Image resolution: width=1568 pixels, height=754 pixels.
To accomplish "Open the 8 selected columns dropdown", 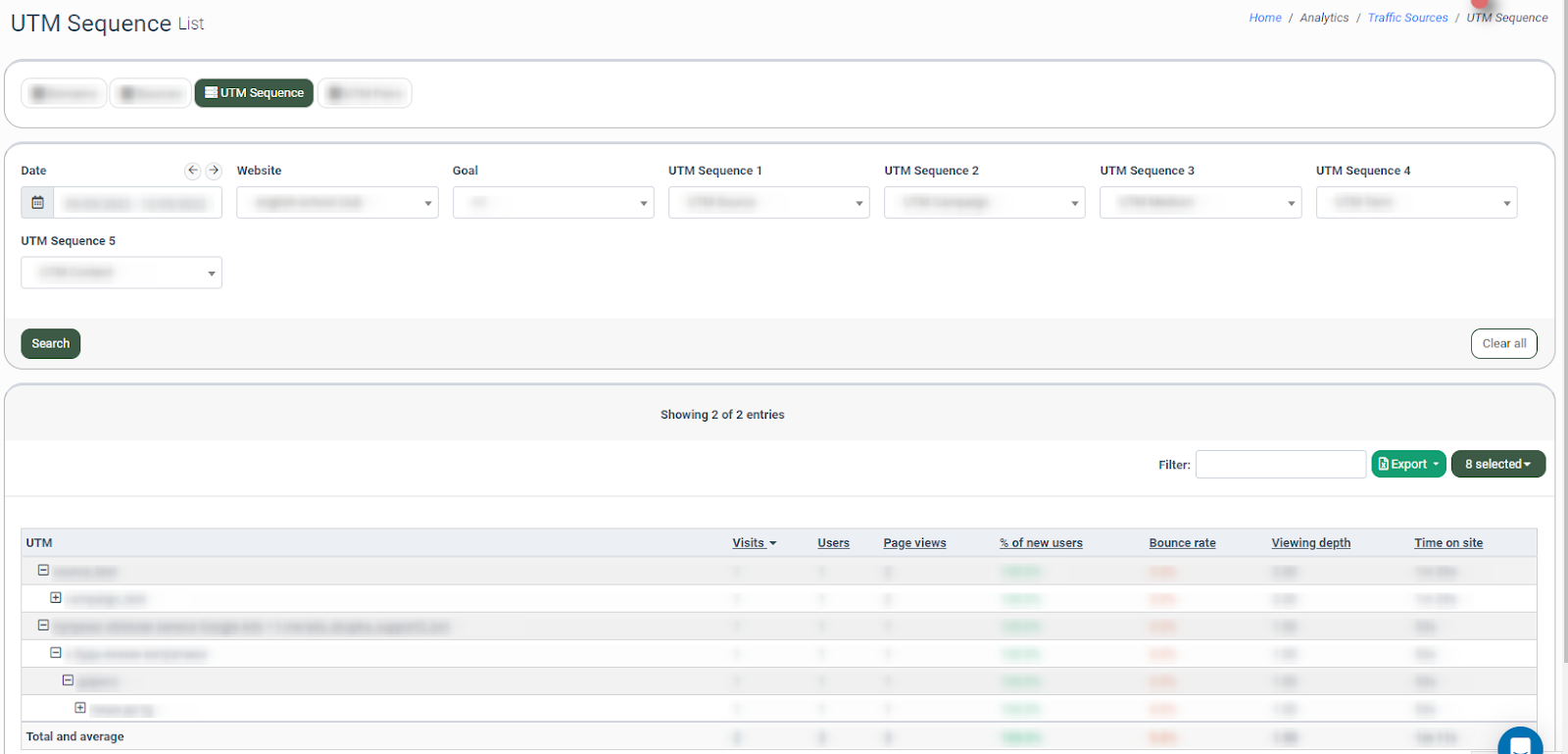I will [x=1497, y=464].
